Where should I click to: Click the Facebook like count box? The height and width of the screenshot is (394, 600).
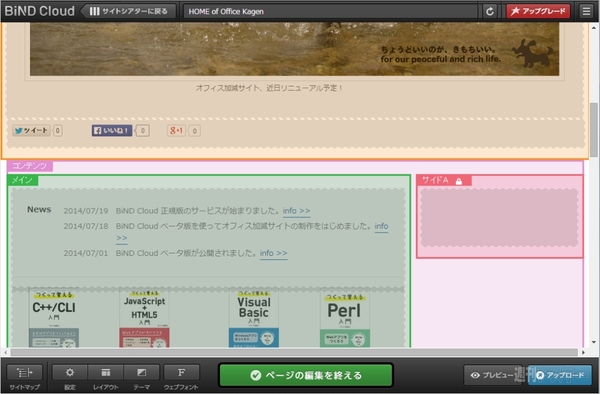coord(142,131)
